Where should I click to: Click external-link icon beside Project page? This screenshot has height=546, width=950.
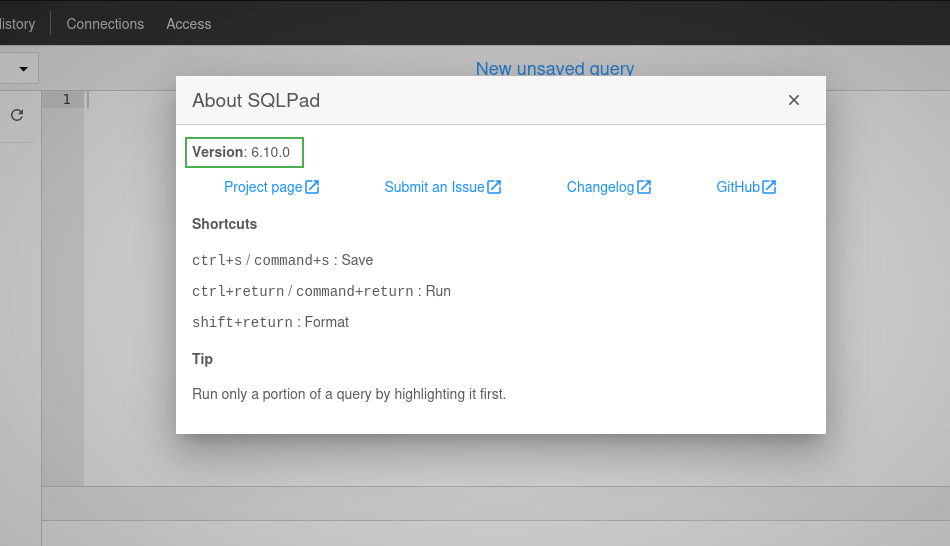pos(312,187)
